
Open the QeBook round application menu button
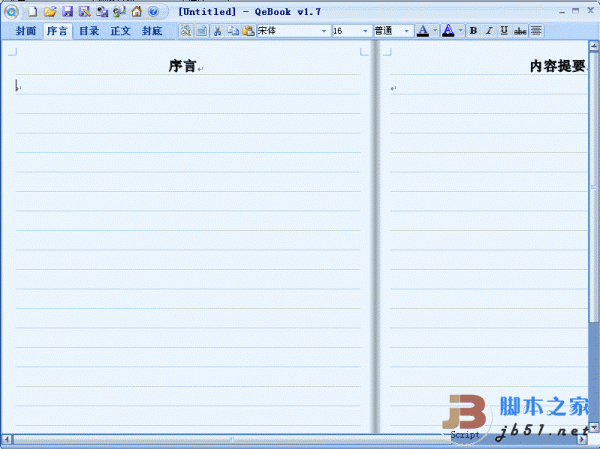click(x=11, y=12)
